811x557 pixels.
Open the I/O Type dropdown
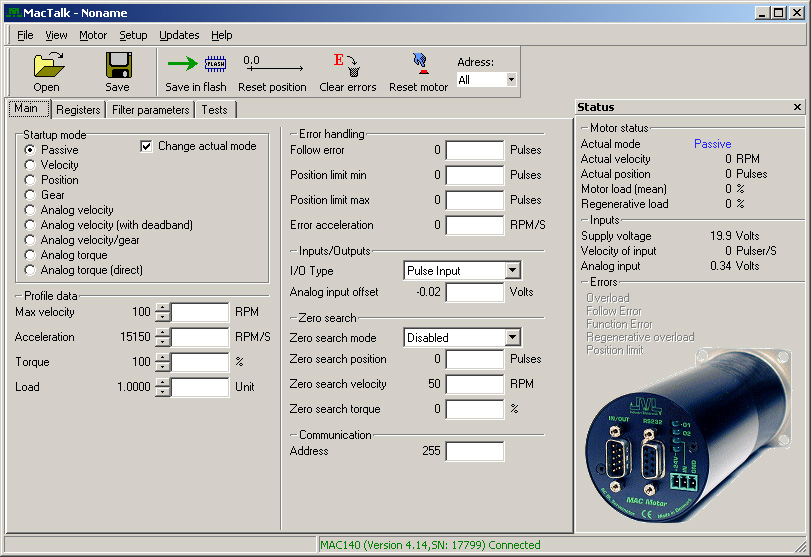(513, 270)
